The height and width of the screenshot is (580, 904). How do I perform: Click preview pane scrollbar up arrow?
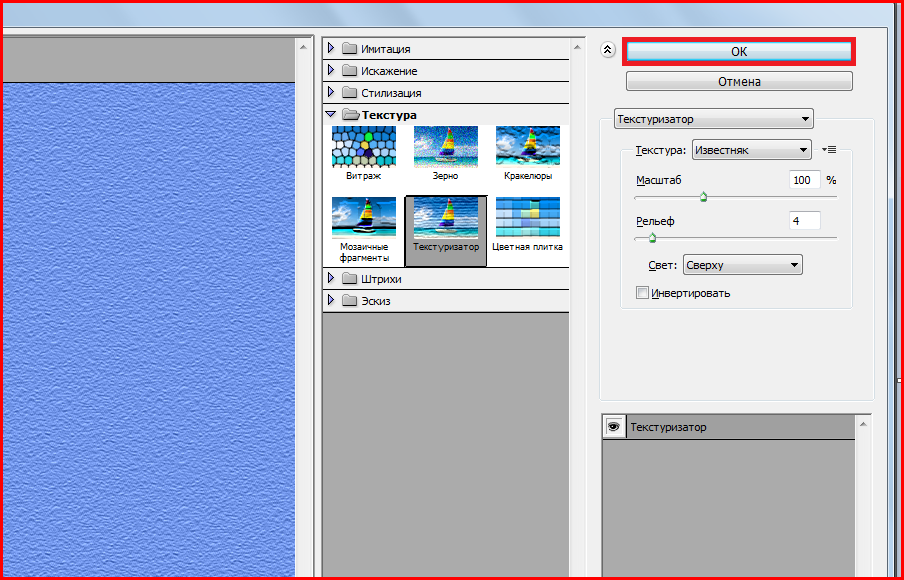(x=303, y=47)
